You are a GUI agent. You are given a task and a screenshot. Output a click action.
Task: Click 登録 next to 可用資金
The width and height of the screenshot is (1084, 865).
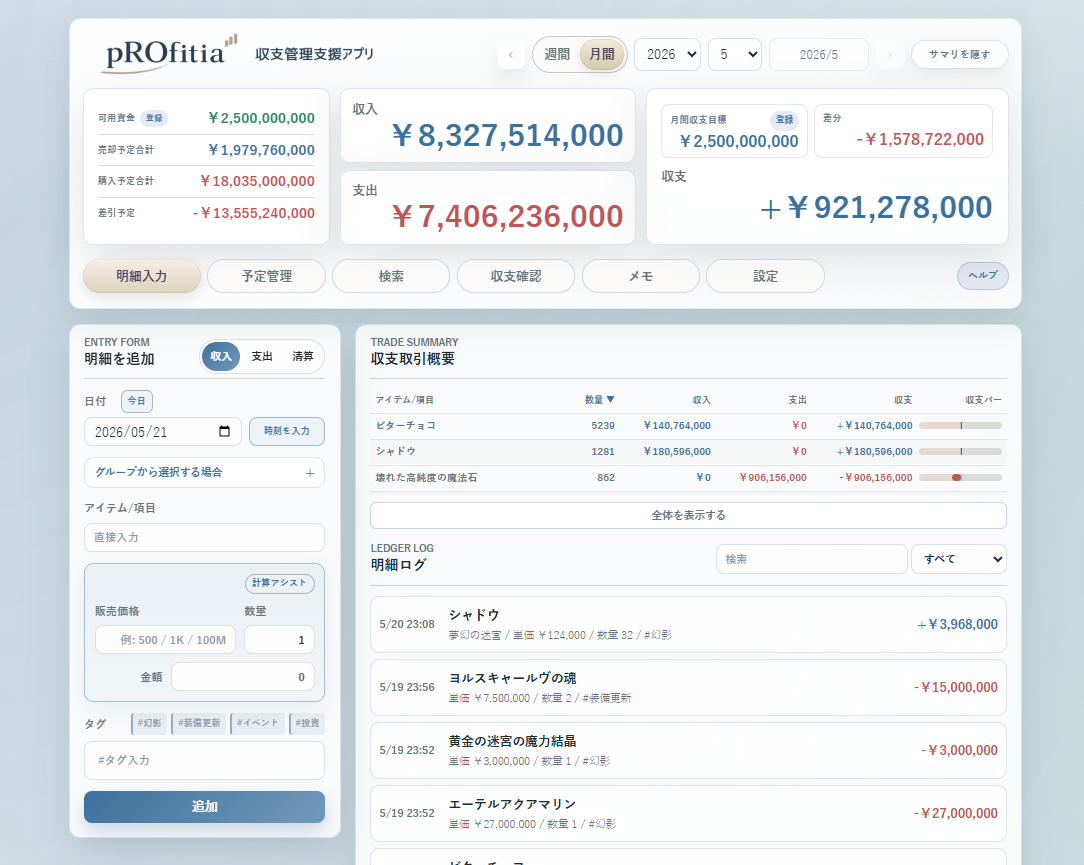pos(154,118)
